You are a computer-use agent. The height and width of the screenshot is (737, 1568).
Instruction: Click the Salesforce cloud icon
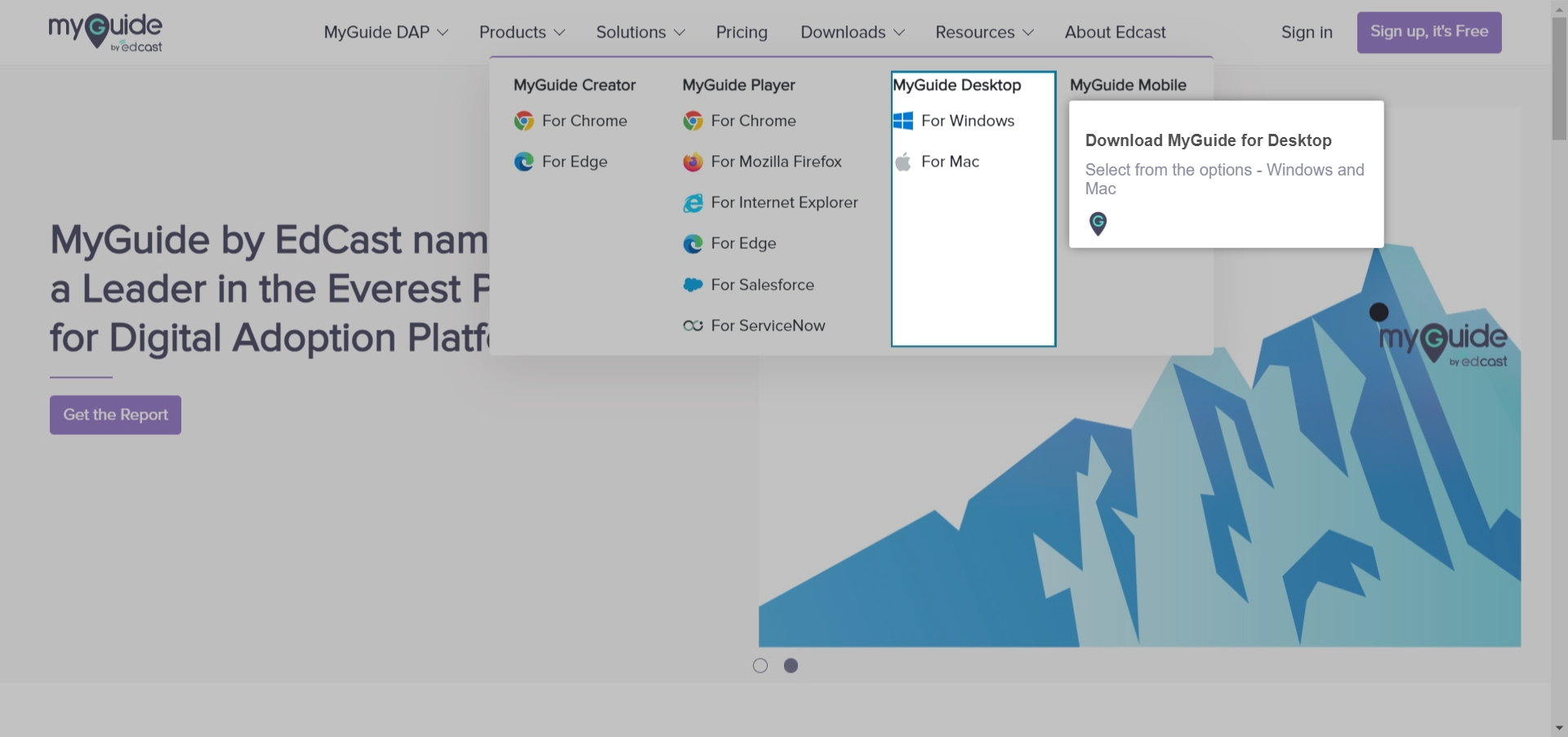coord(693,285)
